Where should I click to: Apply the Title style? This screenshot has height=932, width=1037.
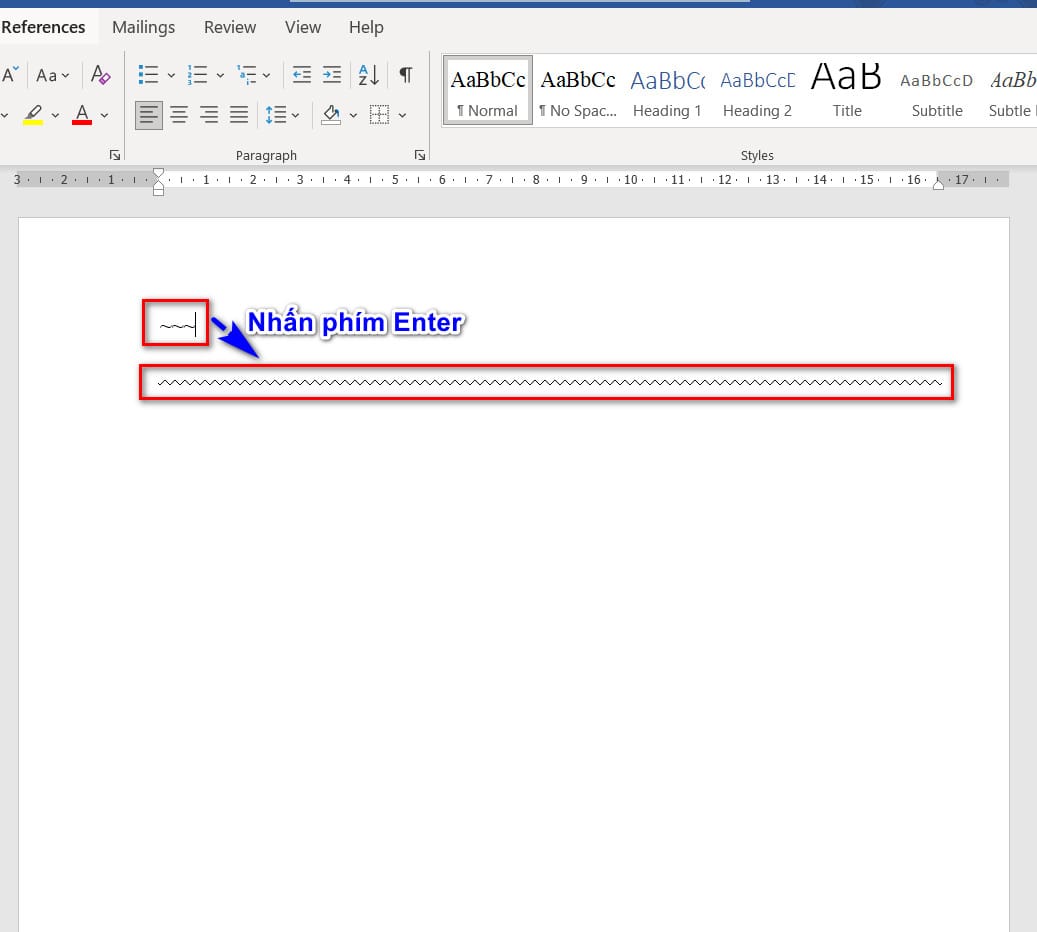(x=847, y=91)
